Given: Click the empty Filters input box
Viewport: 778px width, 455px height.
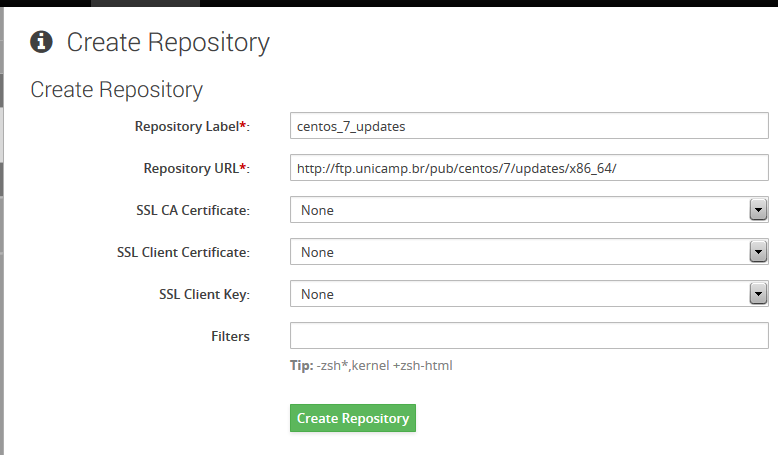Looking at the screenshot, I should [x=529, y=336].
